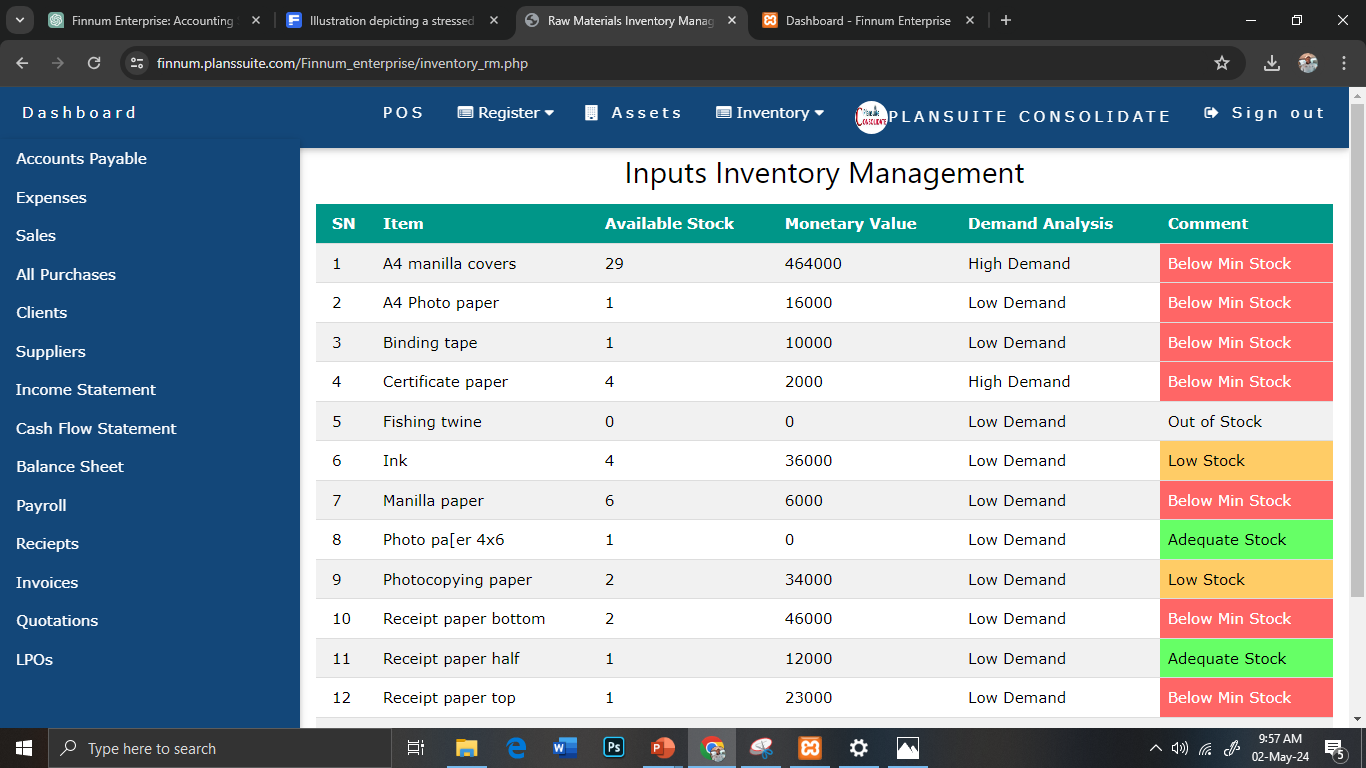1366x768 pixels.
Task: Open the Windows Start menu
Action: (22, 747)
